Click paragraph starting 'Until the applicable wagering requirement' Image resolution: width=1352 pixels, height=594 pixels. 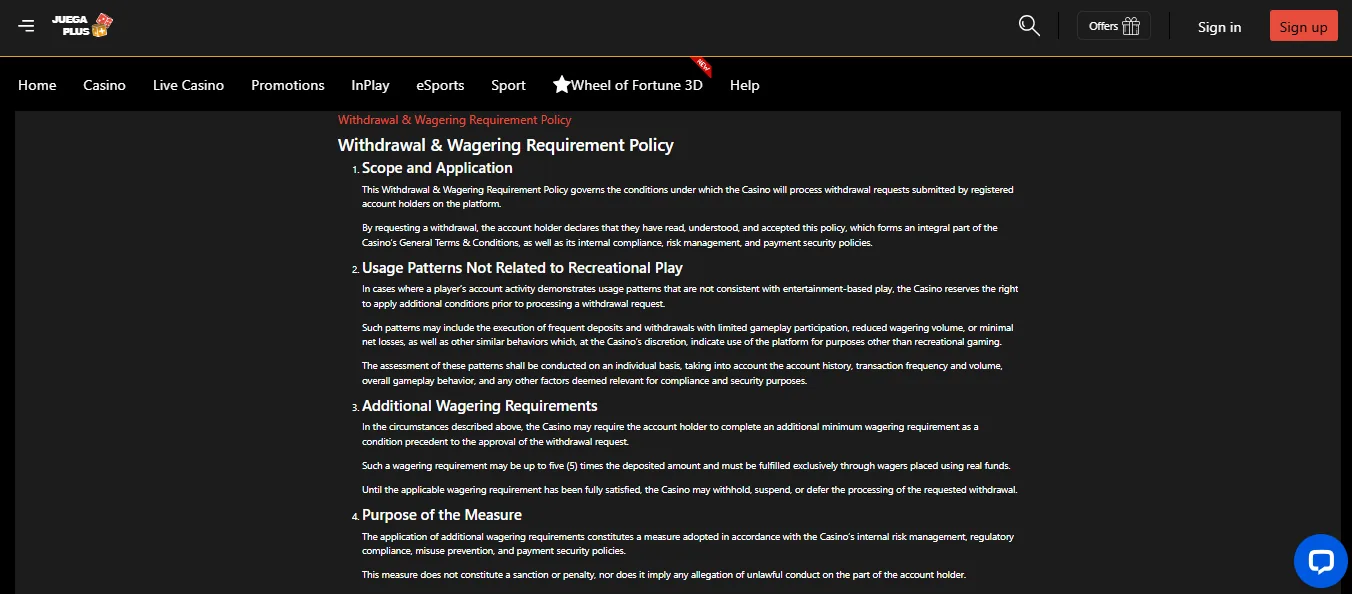point(690,490)
